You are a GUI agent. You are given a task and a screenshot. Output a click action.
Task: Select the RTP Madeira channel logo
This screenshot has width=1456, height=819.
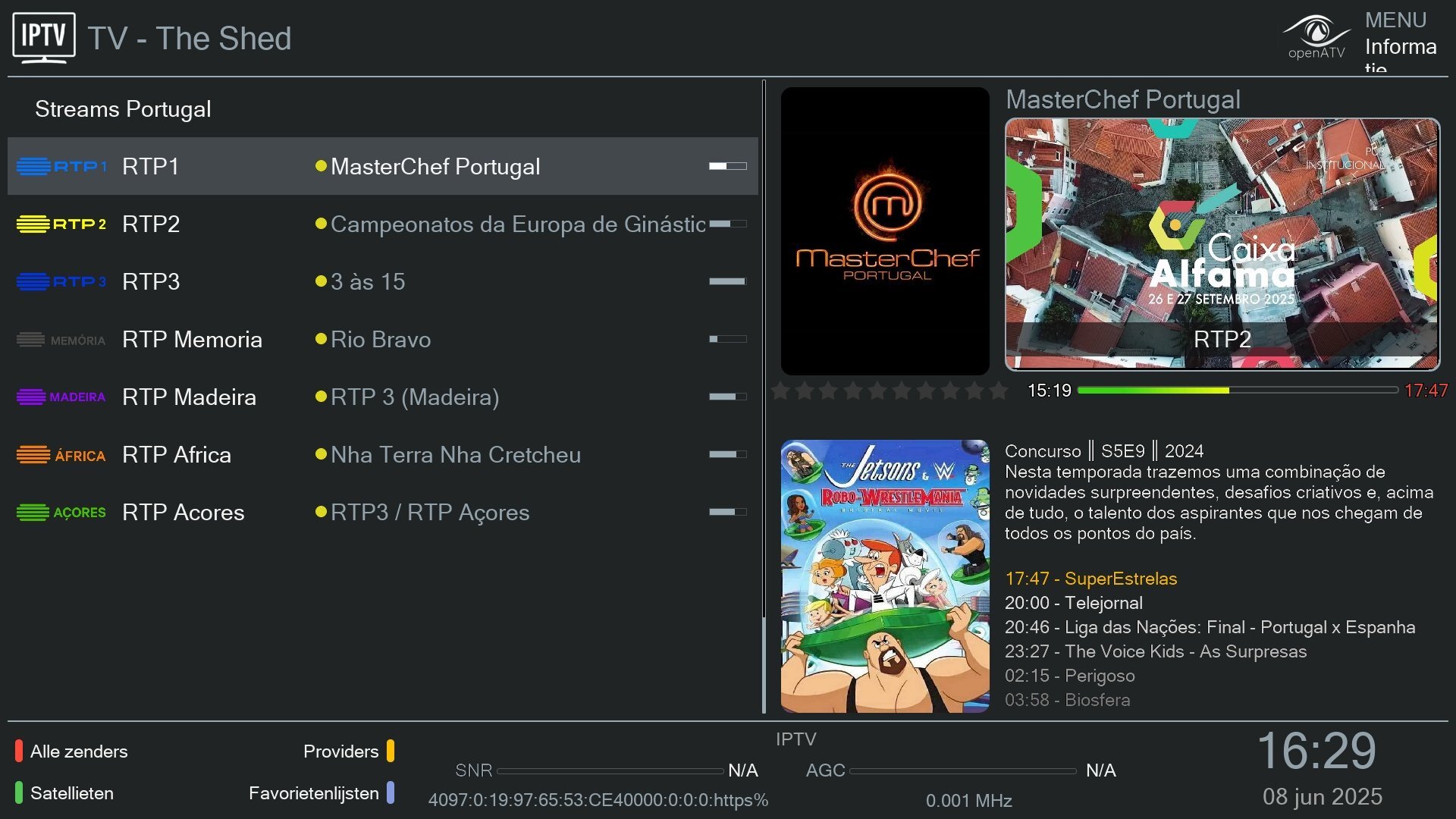(x=62, y=397)
